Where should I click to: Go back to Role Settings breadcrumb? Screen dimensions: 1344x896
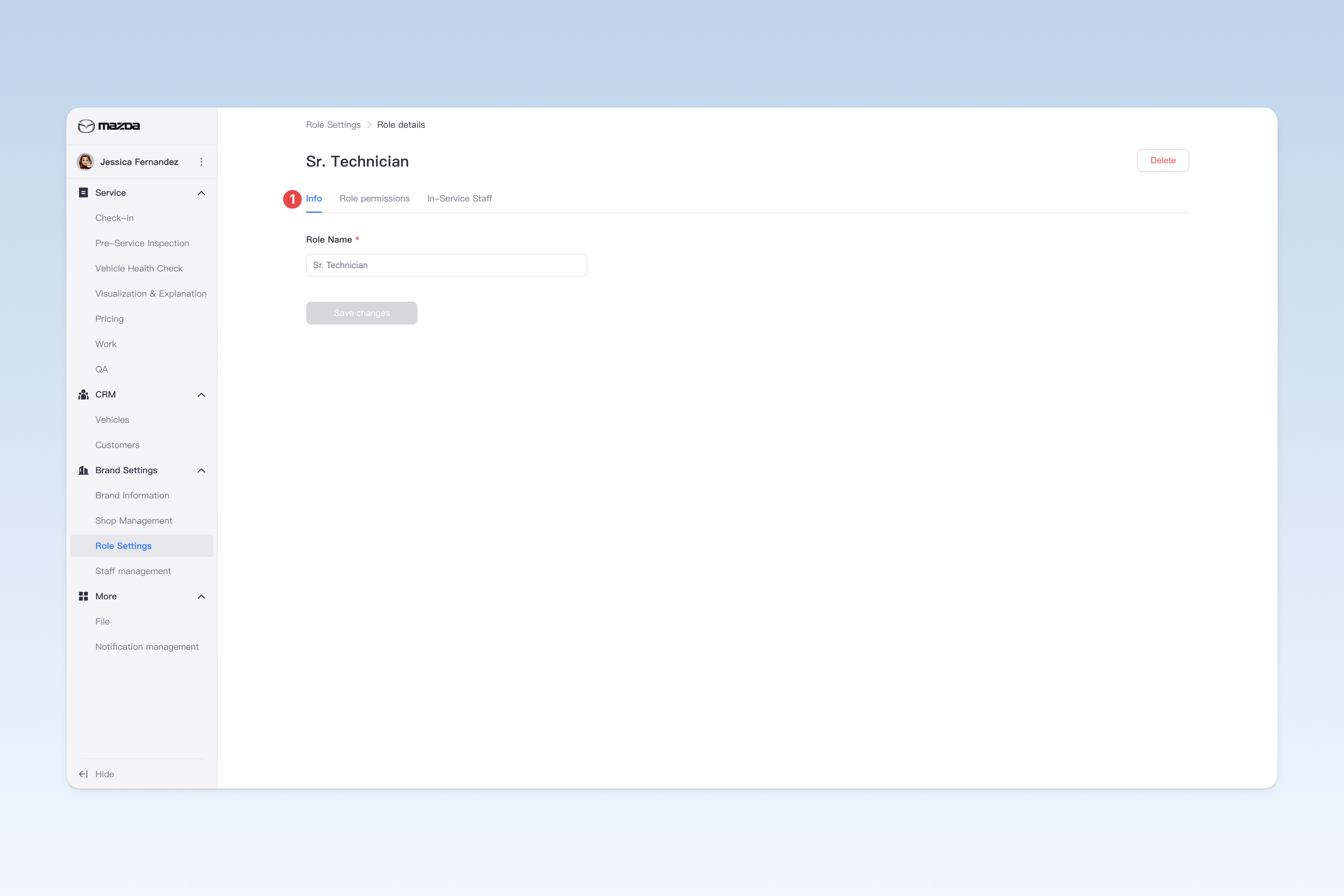coord(333,124)
